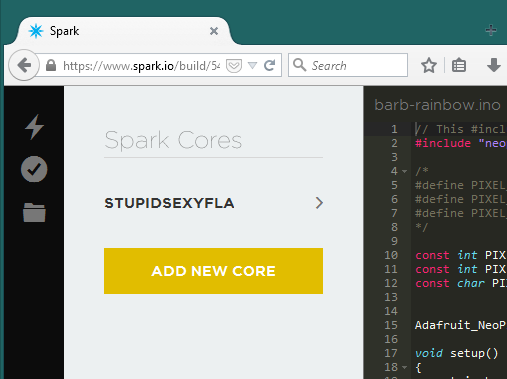Select the Spark browser tab
The width and height of the screenshot is (507, 379).
pos(123,31)
